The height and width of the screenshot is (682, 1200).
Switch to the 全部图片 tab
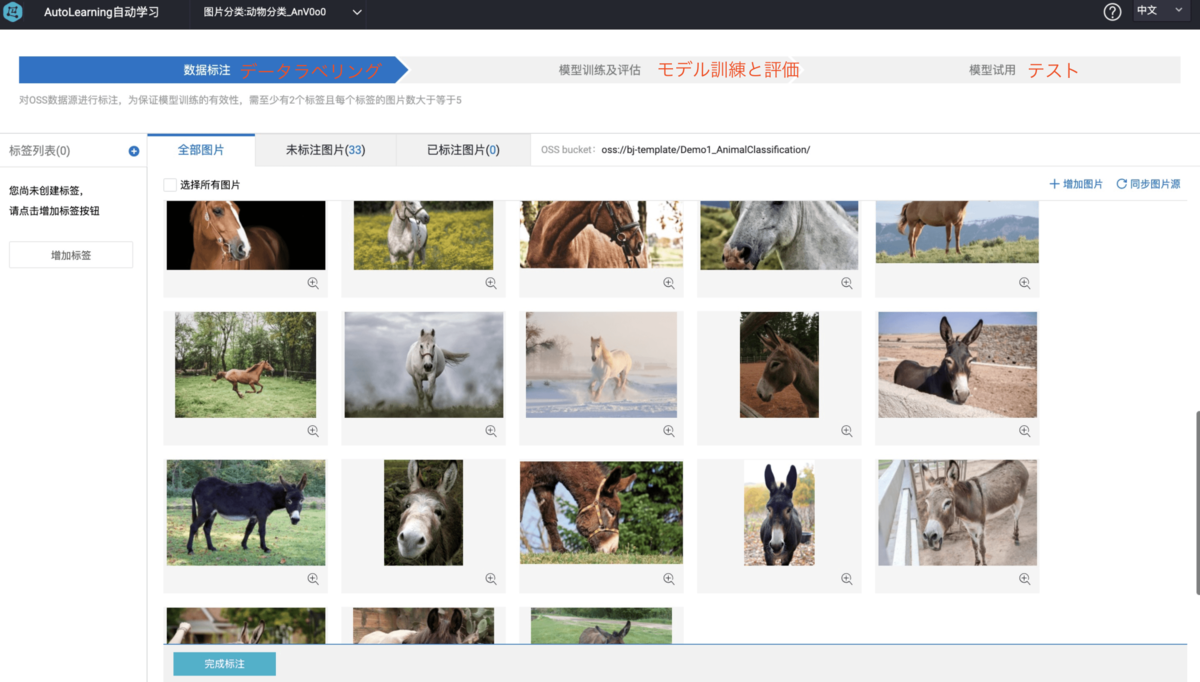point(201,150)
